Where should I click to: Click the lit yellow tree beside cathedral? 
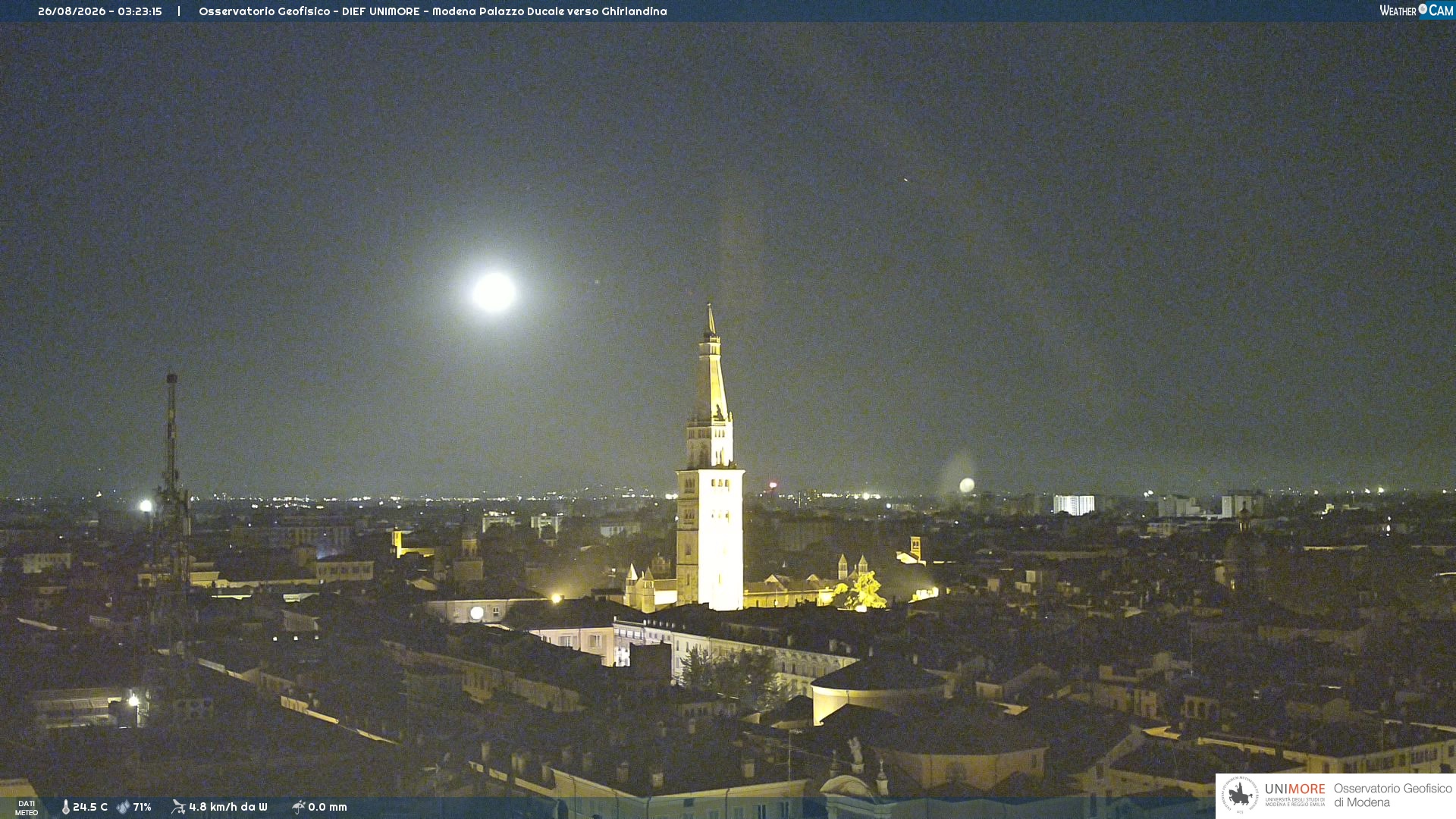pyautogui.click(x=862, y=591)
